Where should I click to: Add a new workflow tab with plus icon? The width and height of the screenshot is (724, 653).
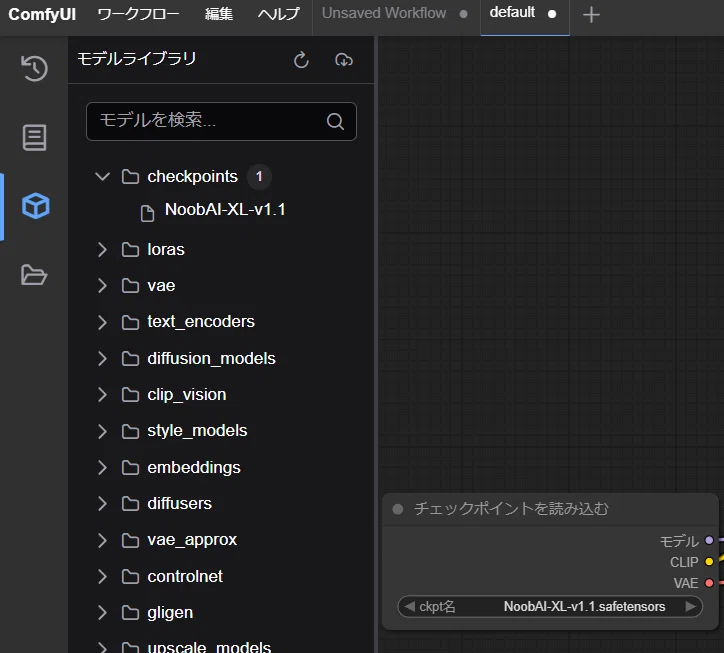[x=591, y=15]
